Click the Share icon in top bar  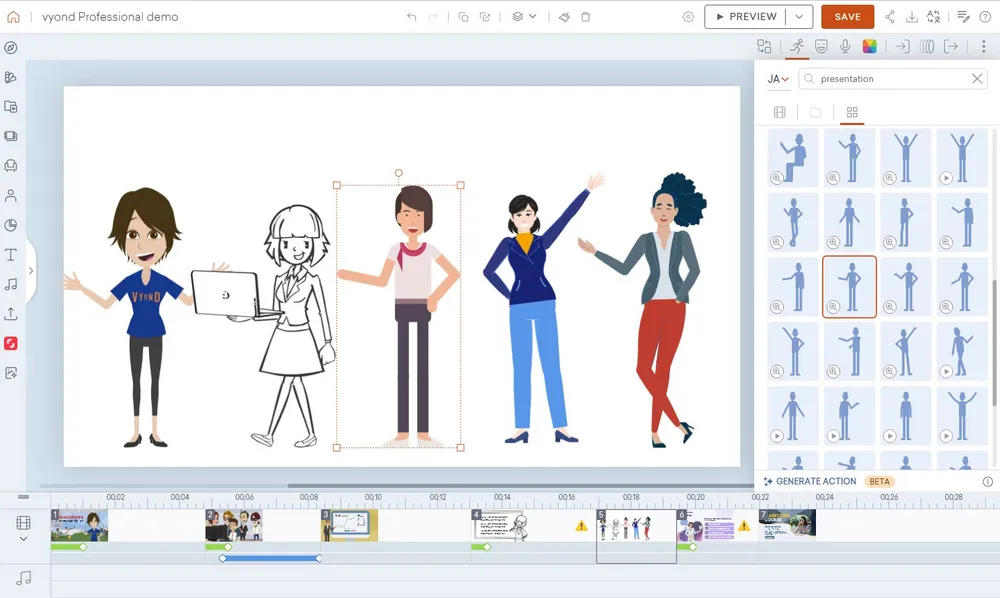[x=889, y=17]
